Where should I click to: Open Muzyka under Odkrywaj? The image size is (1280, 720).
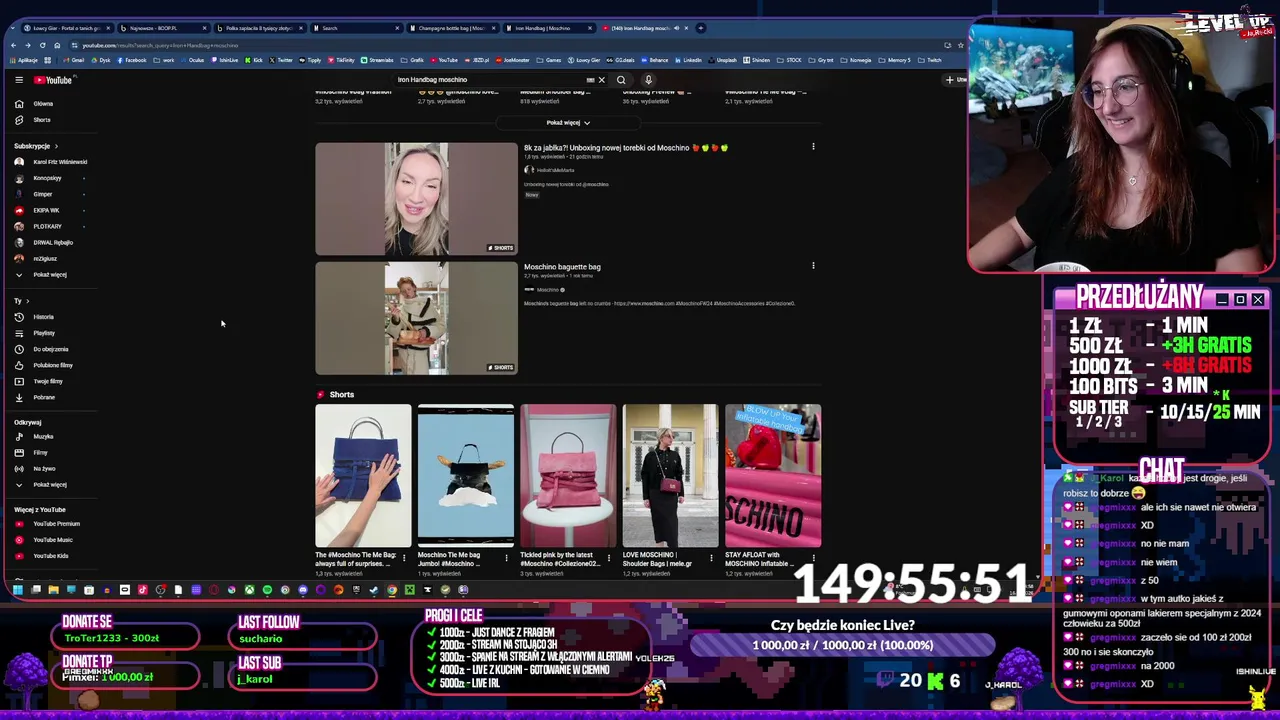(x=36, y=436)
